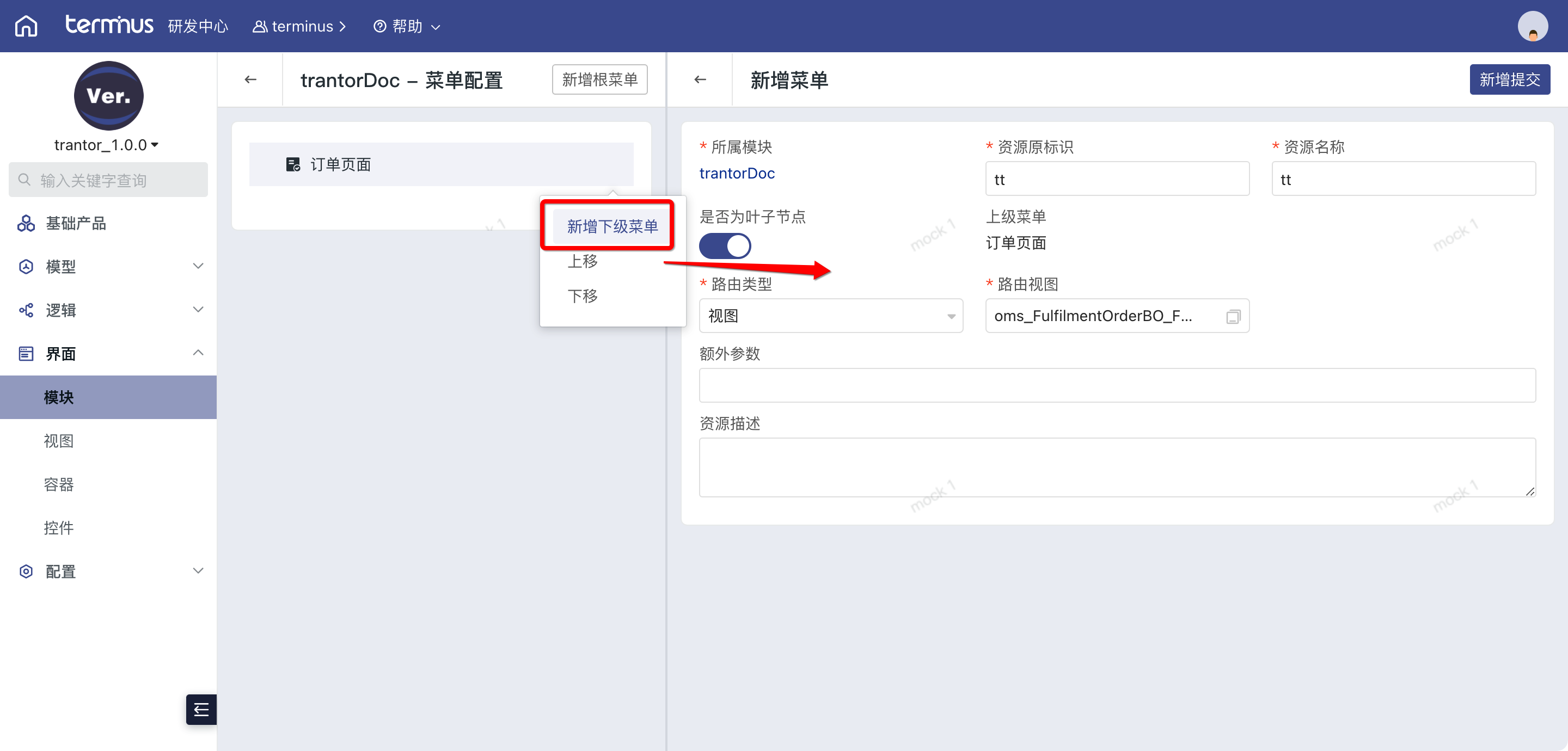
Task: Click the 资源描述 text area
Action: pyautogui.click(x=1117, y=467)
